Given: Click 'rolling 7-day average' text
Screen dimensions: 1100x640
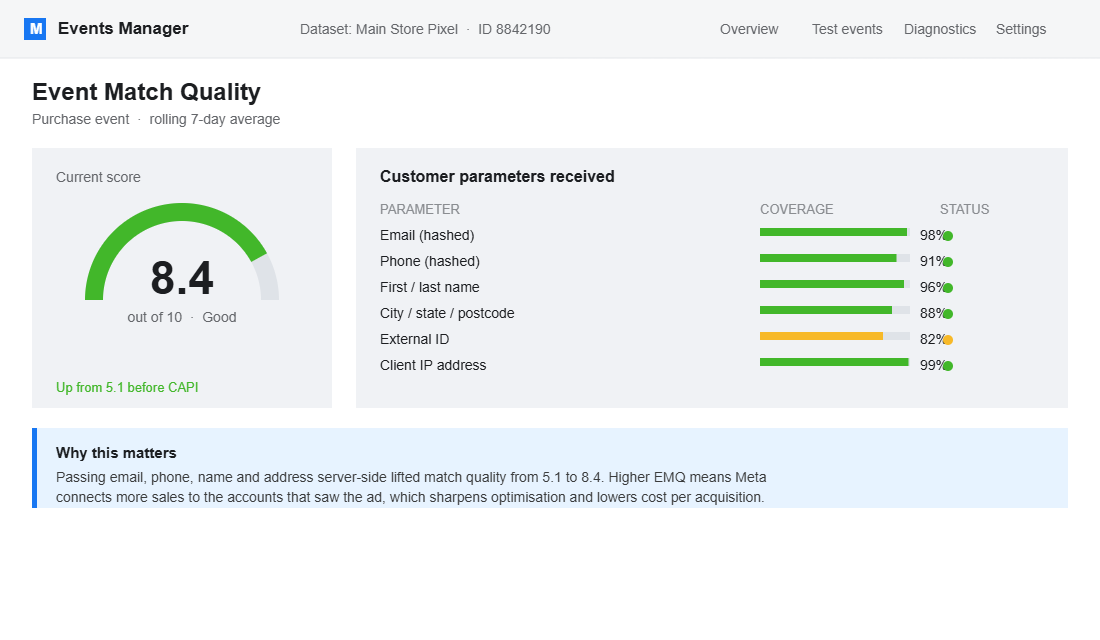Looking at the screenshot, I should tap(215, 119).
